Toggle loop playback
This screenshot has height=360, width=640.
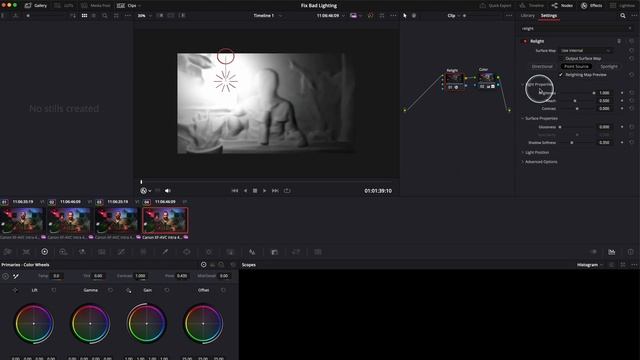point(287,191)
